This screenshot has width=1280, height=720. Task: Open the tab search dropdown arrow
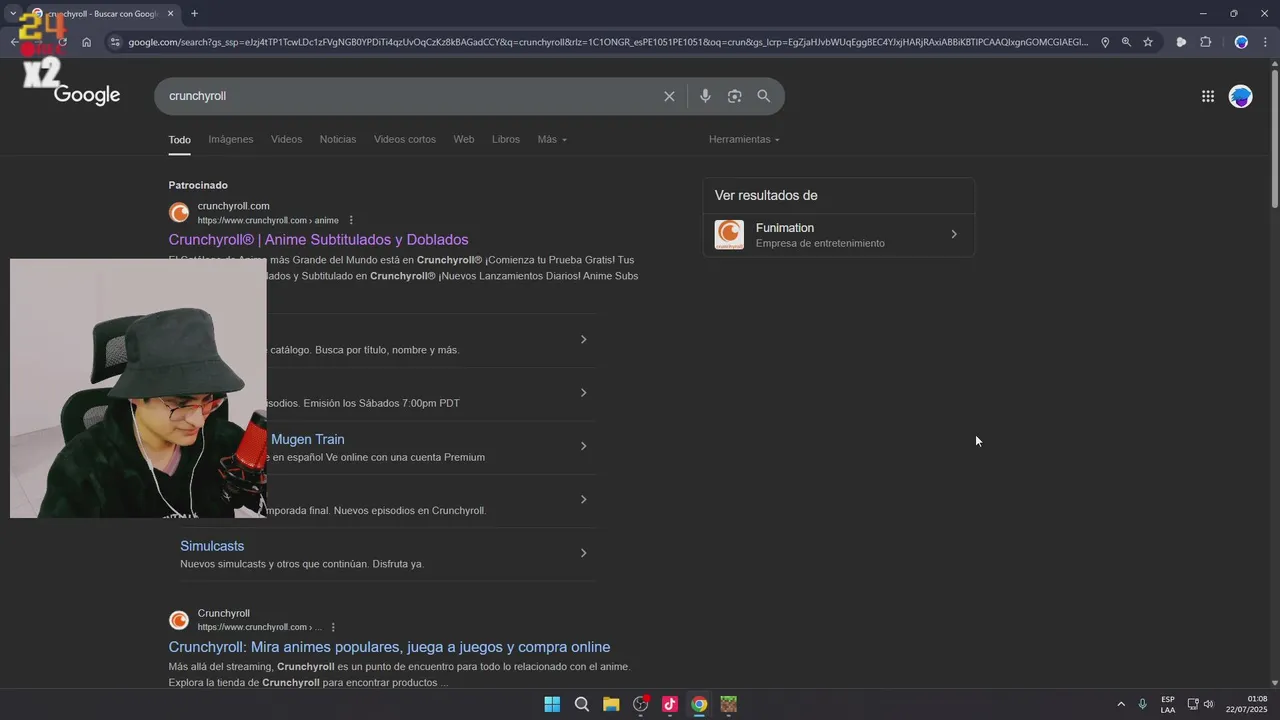coord(13,14)
